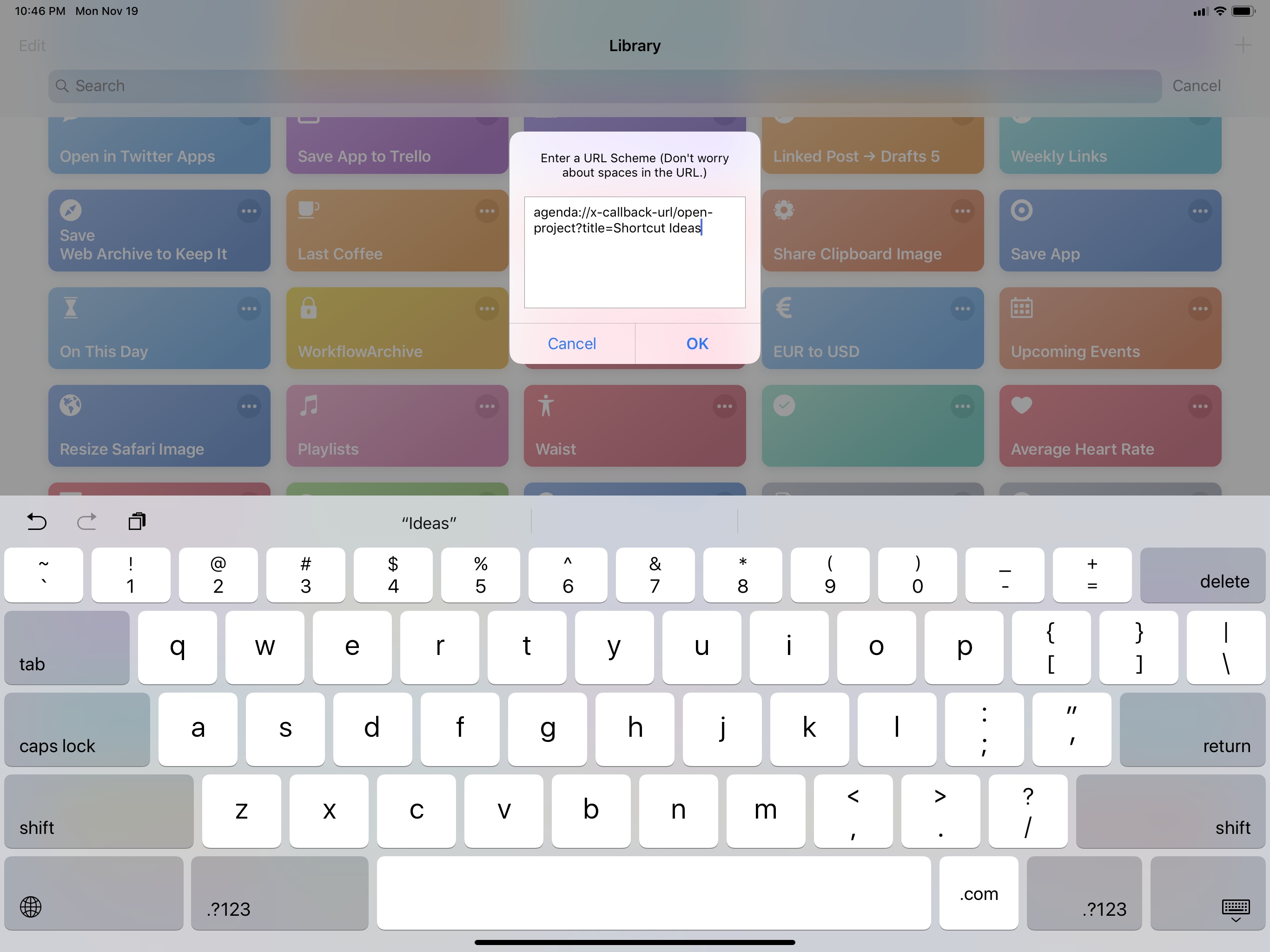Screen dimensions: 1270x952
Task: Click Cancel to dismiss the URL dialog
Action: [571, 343]
